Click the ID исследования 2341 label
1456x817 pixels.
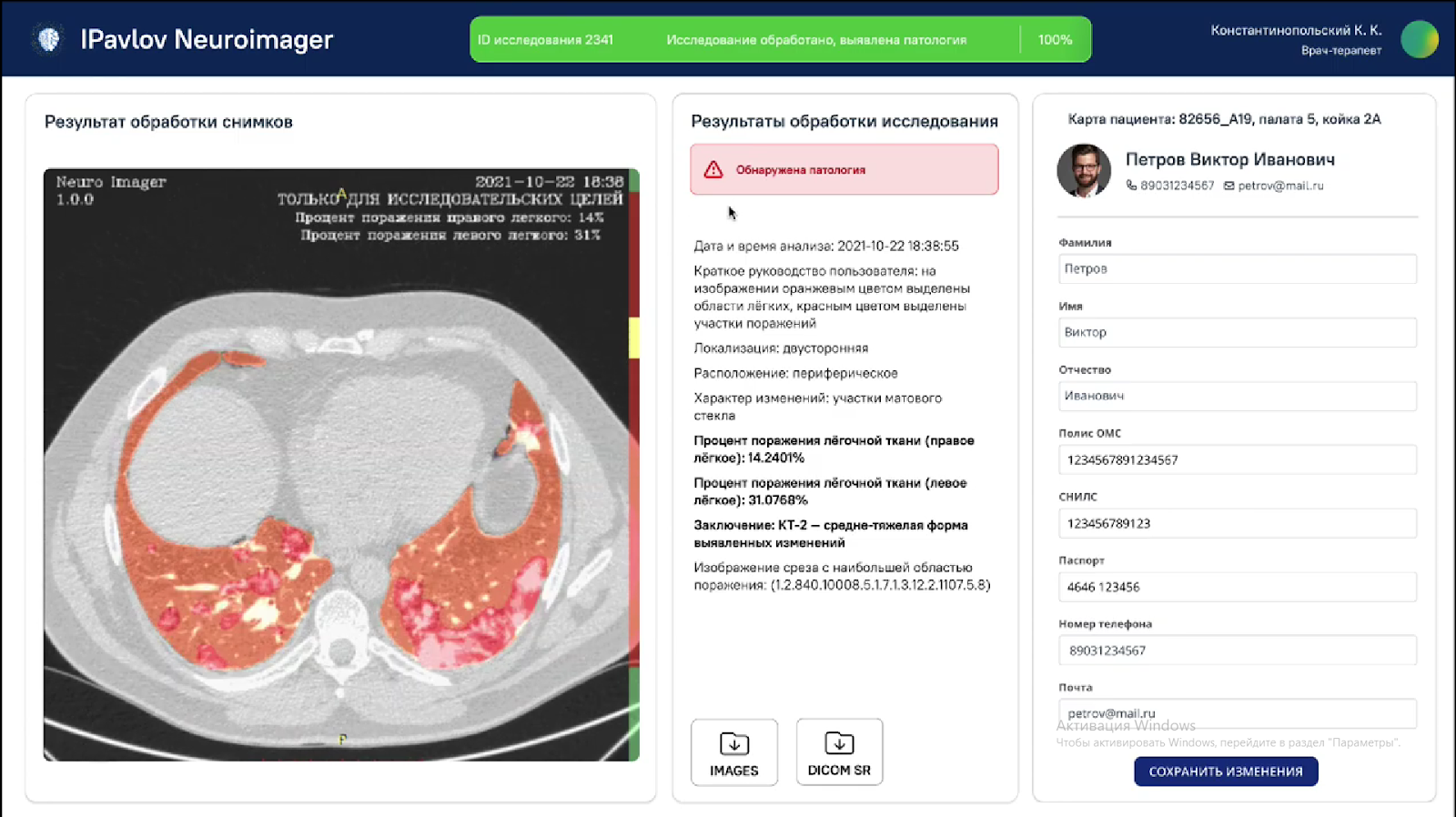pyautogui.click(x=545, y=40)
